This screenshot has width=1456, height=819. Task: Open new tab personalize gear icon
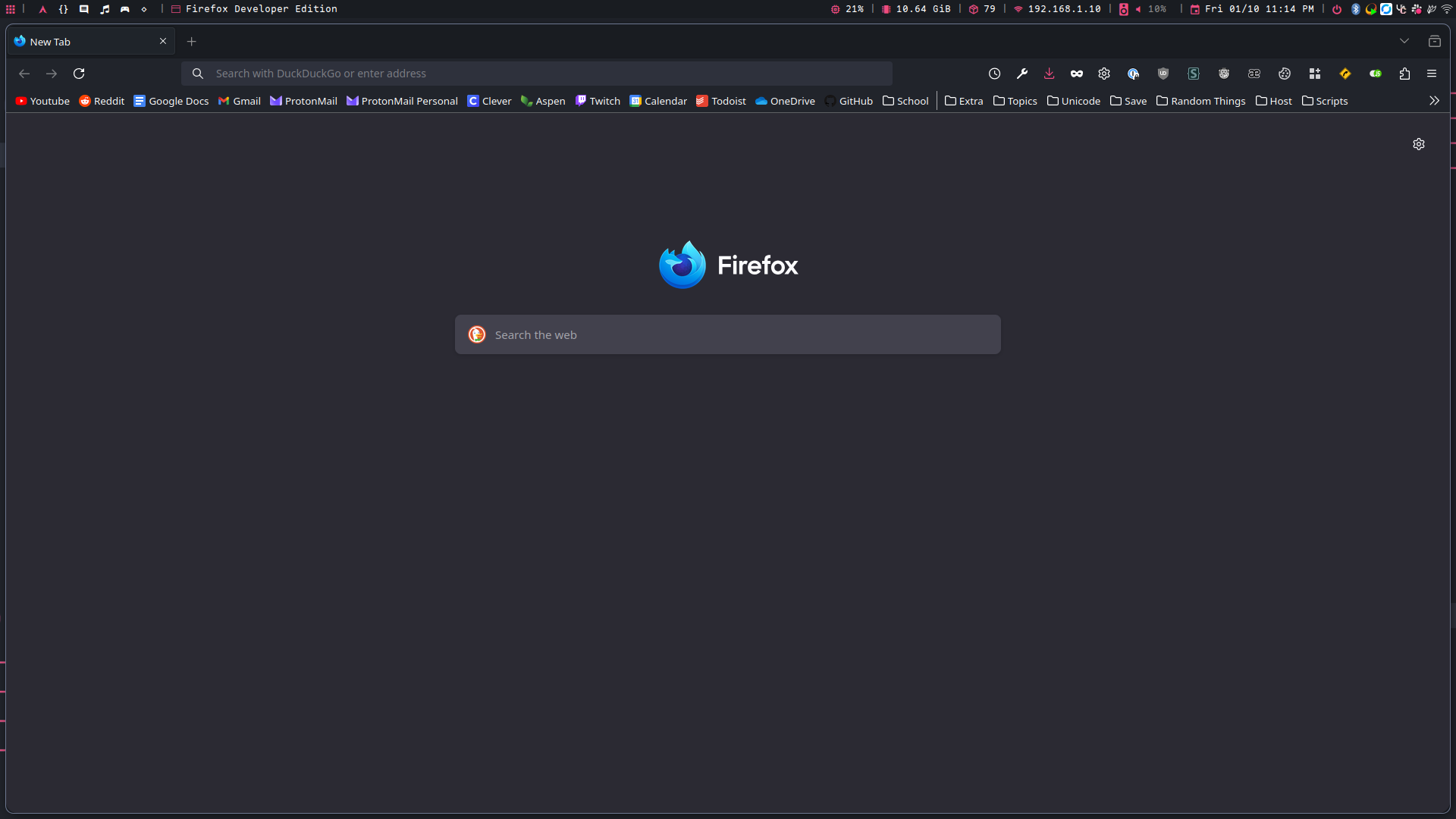tap(1419, 144)
